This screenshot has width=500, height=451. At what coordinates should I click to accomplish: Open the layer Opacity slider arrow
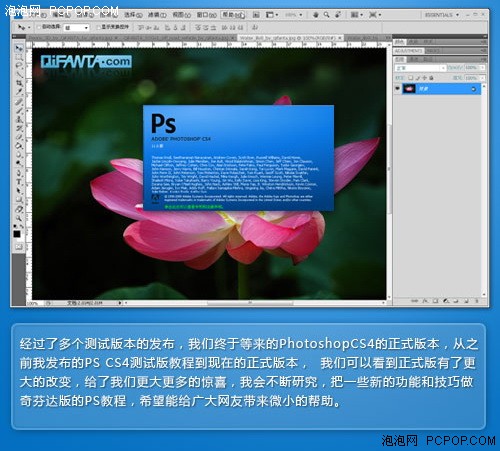[x=482, y=68]
